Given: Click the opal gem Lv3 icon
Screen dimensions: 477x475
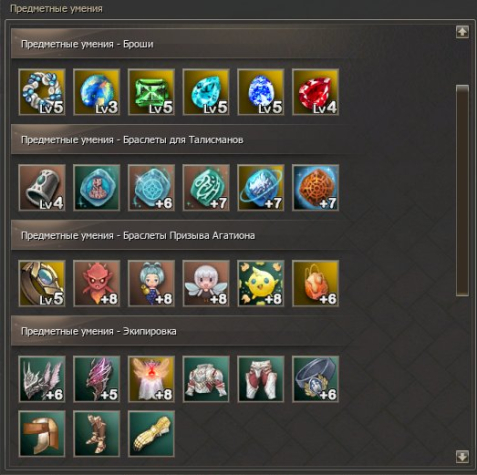Looking at the screenshot, I should 97,92.
